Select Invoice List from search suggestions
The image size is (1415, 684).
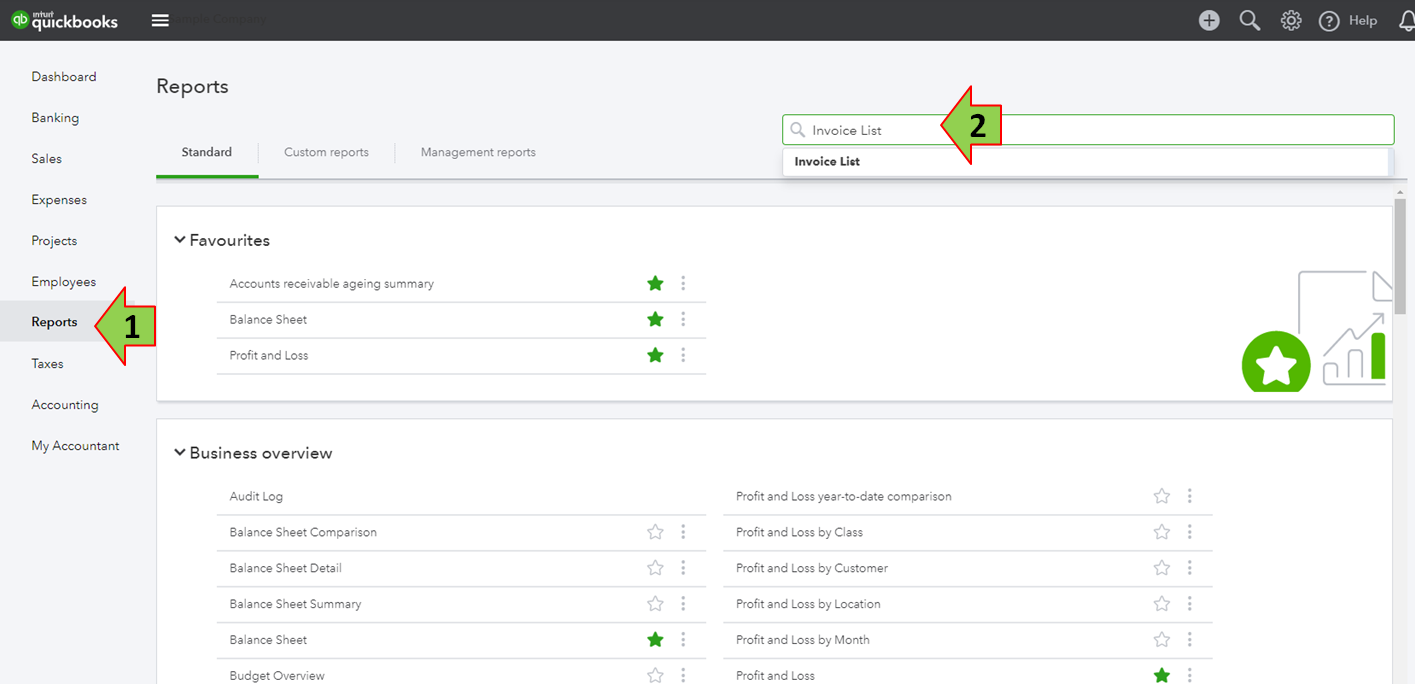pos(826,161)
